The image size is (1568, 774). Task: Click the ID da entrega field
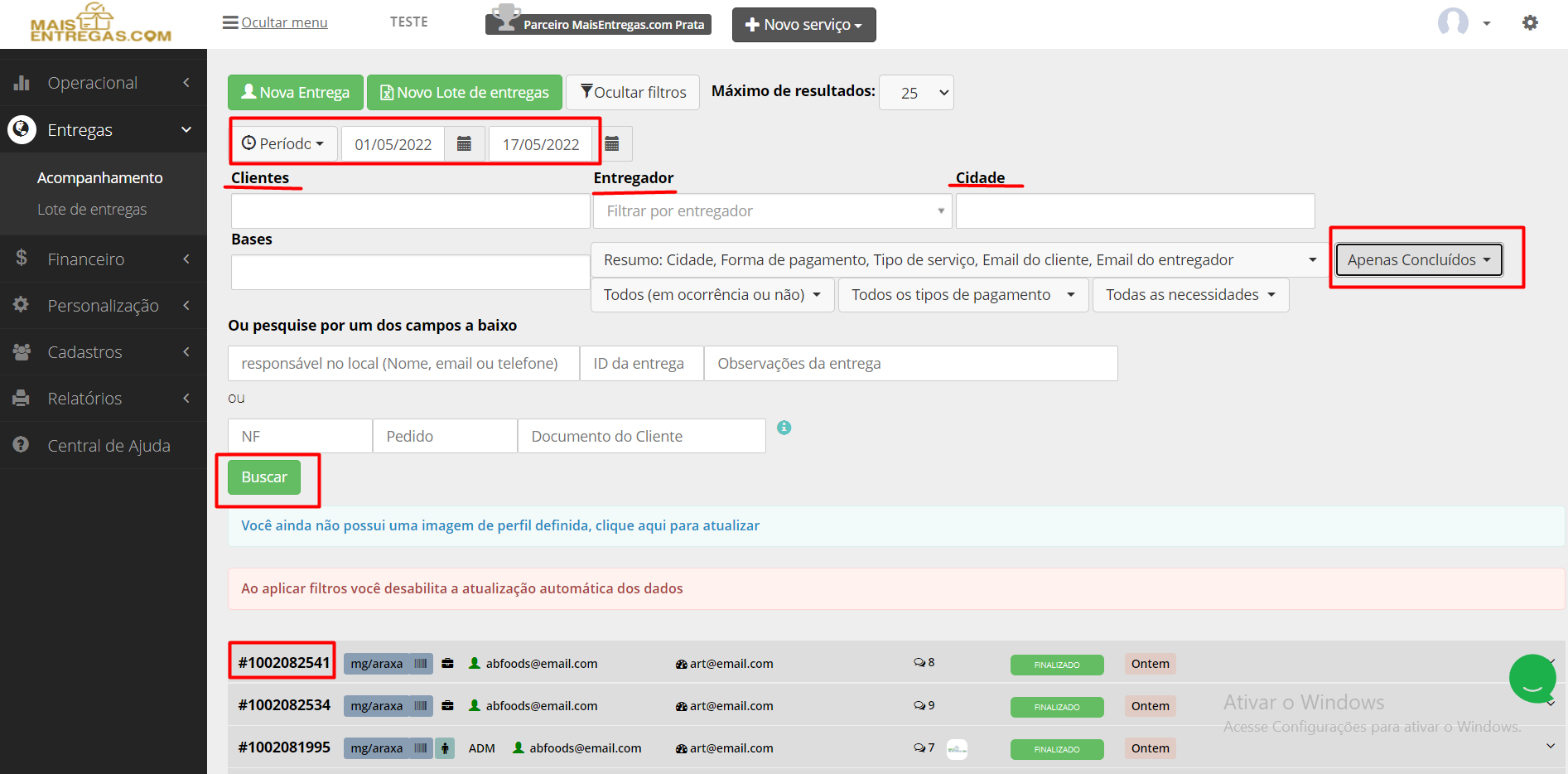click(x=642, y=364)
